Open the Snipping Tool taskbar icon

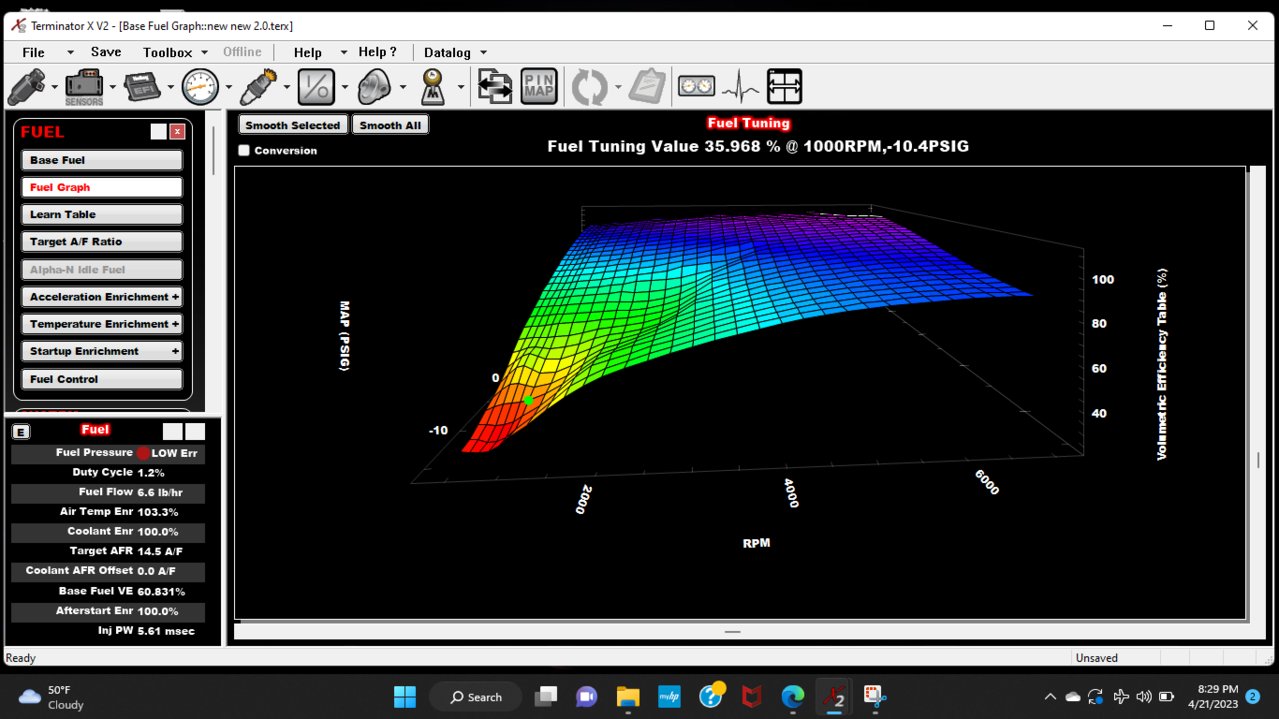[875, 696]
